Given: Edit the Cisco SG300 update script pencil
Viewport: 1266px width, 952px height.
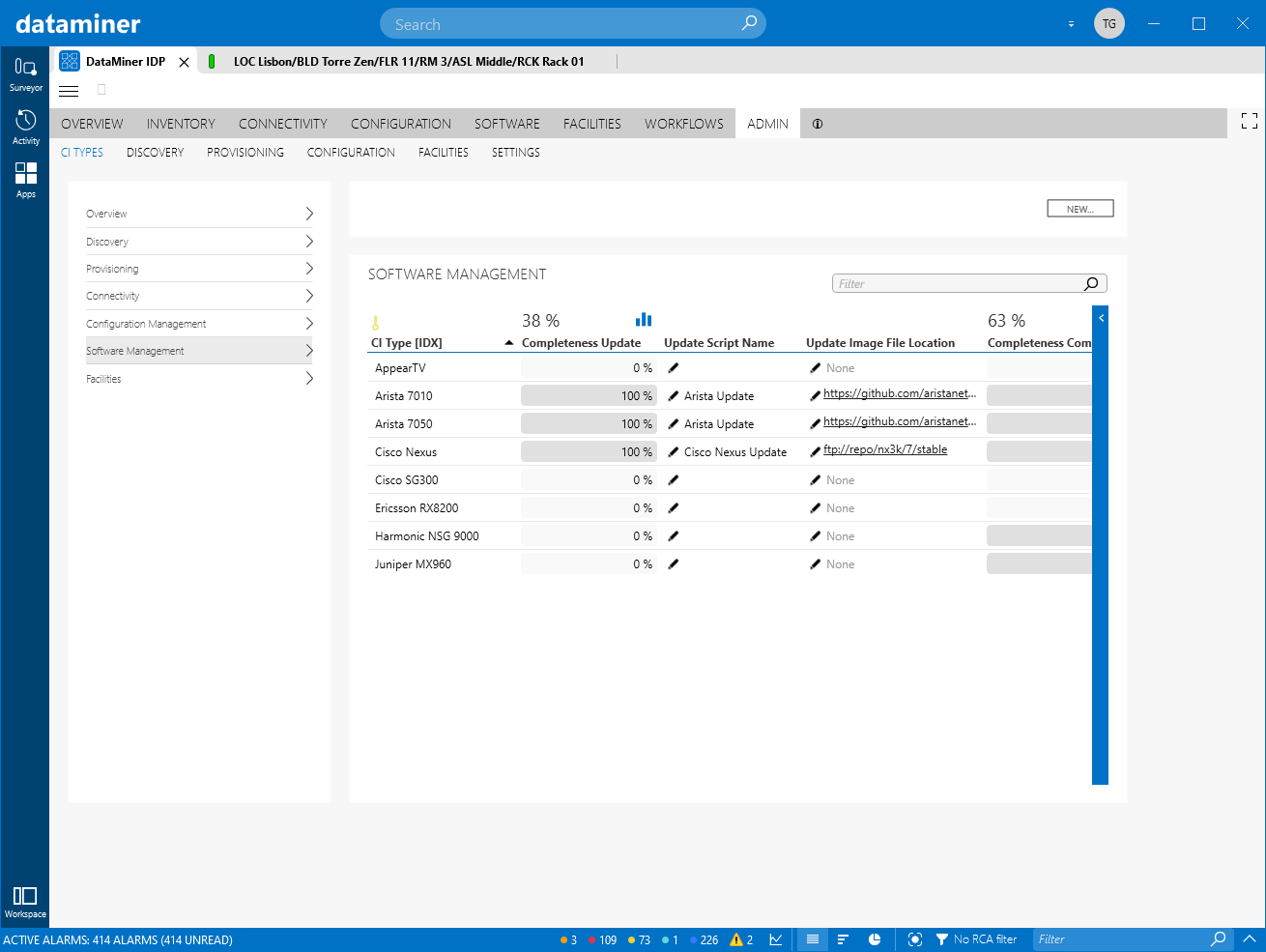Looking at the screenshot, I should click(674, 480).
